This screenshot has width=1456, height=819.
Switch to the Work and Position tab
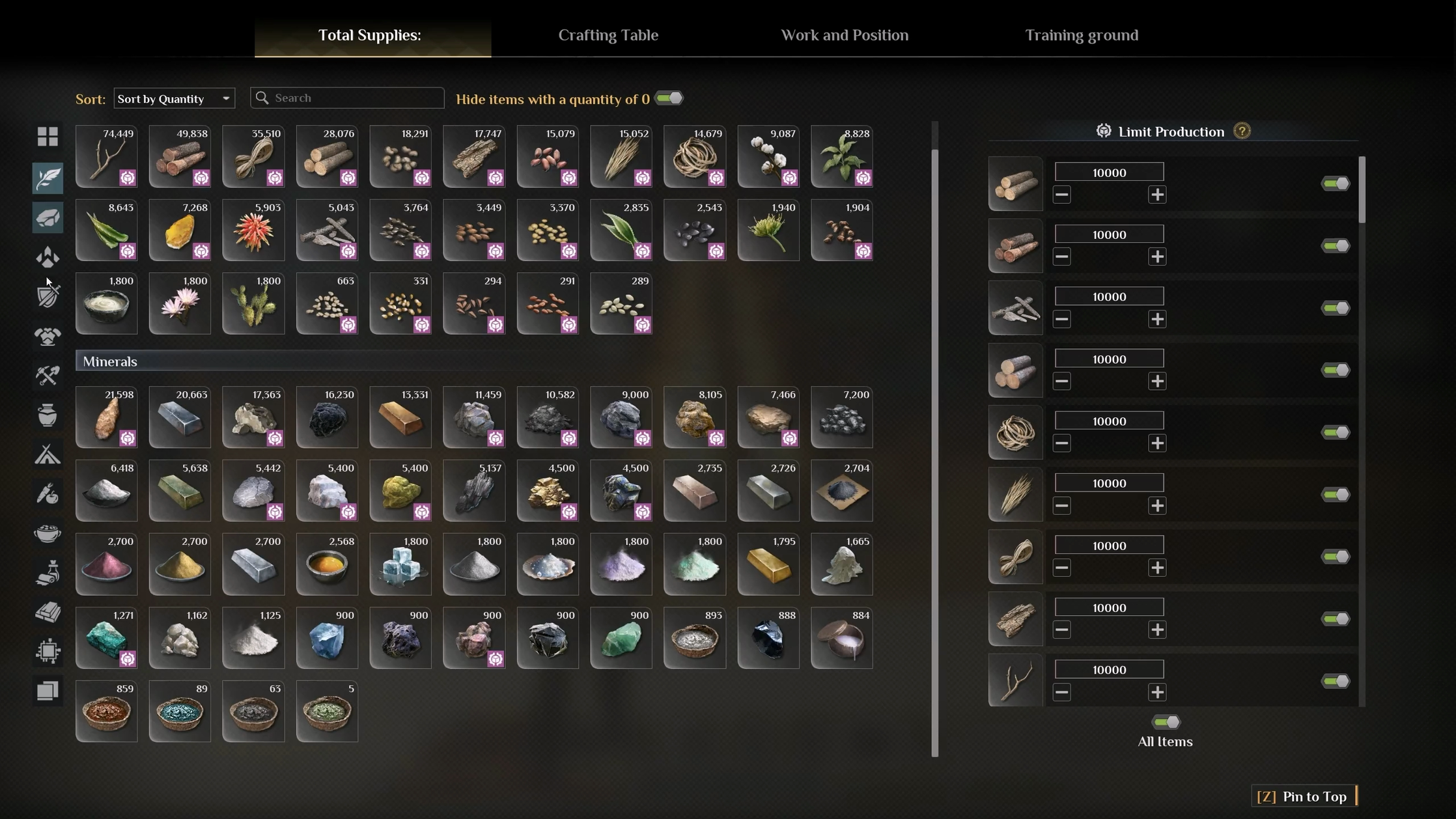tap(845, 35)
